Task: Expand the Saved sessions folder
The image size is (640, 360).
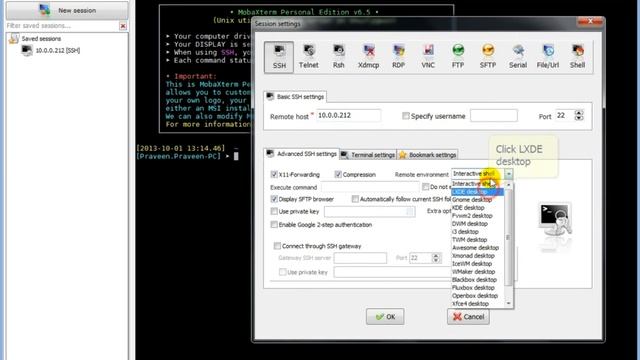Action: point(36,39)
